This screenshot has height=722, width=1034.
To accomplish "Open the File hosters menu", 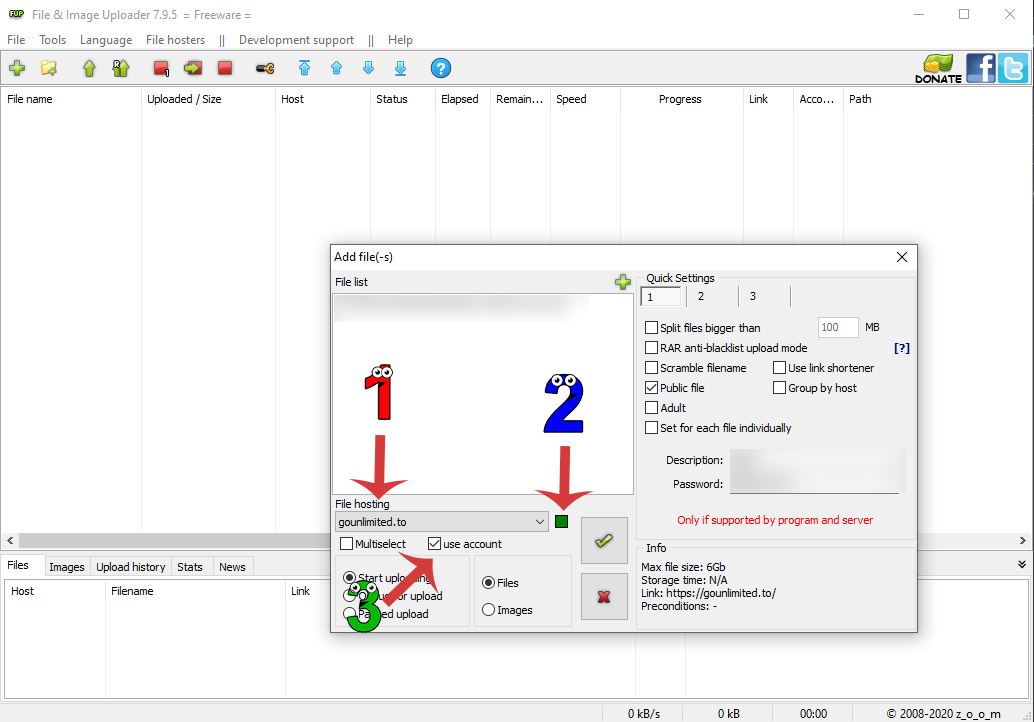I will [x=175, y=40].
